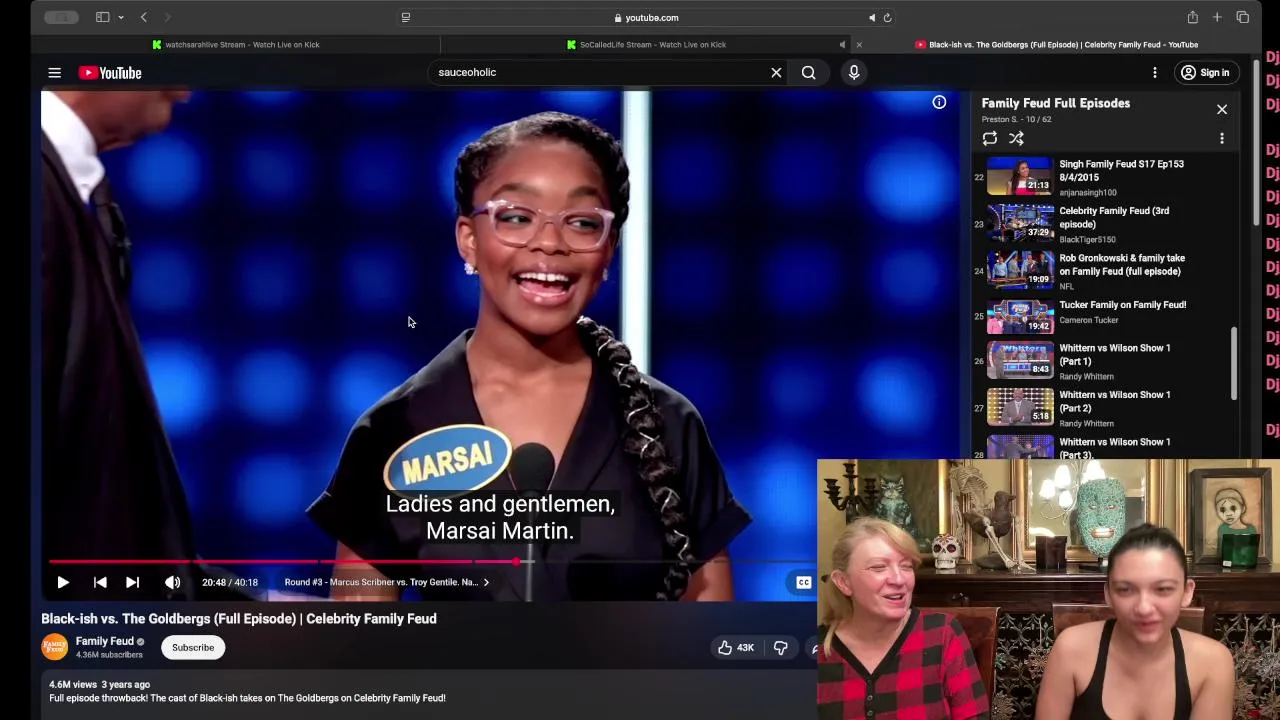Start voice search with the microphone icon
The width and height of the screenshot is (1280, 720).
pyautogui.click(x=854, y=72)
